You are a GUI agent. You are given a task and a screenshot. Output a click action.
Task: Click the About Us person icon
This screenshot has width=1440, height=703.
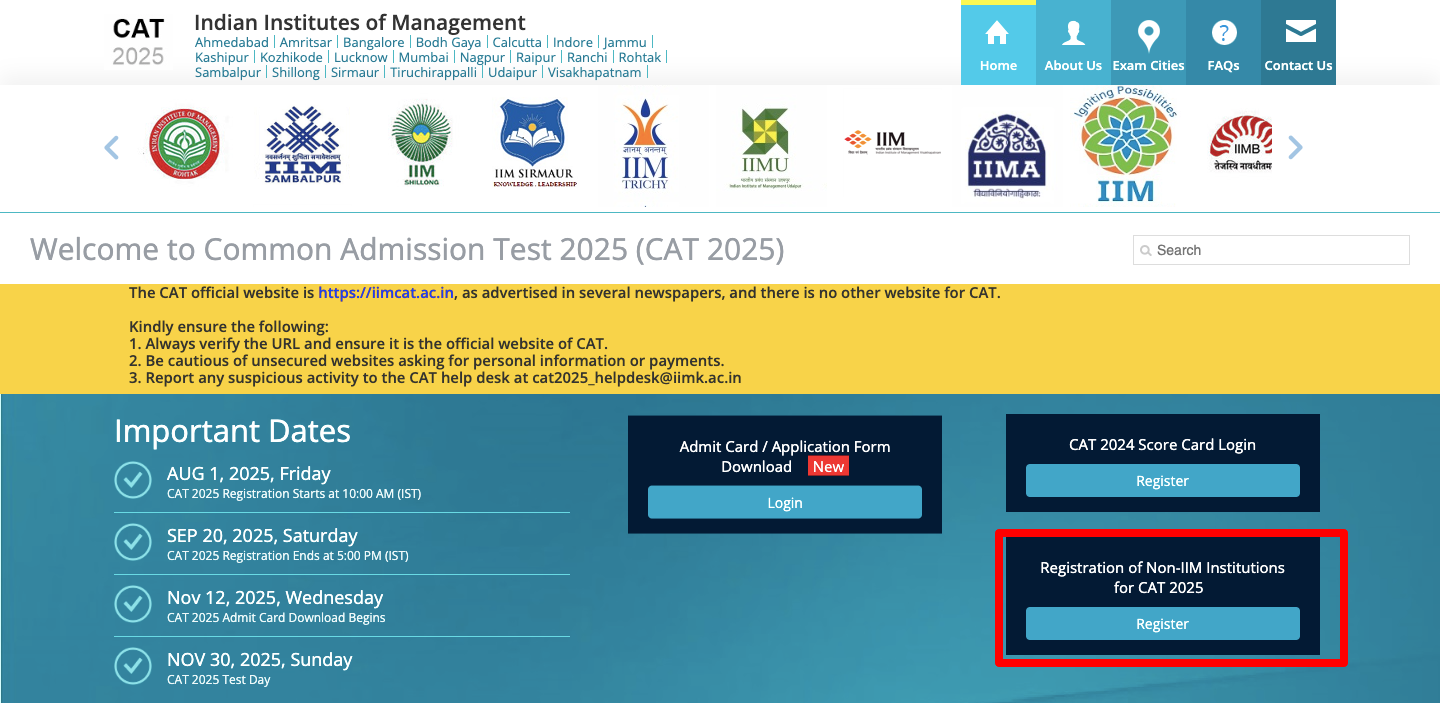click(1072, 32)
